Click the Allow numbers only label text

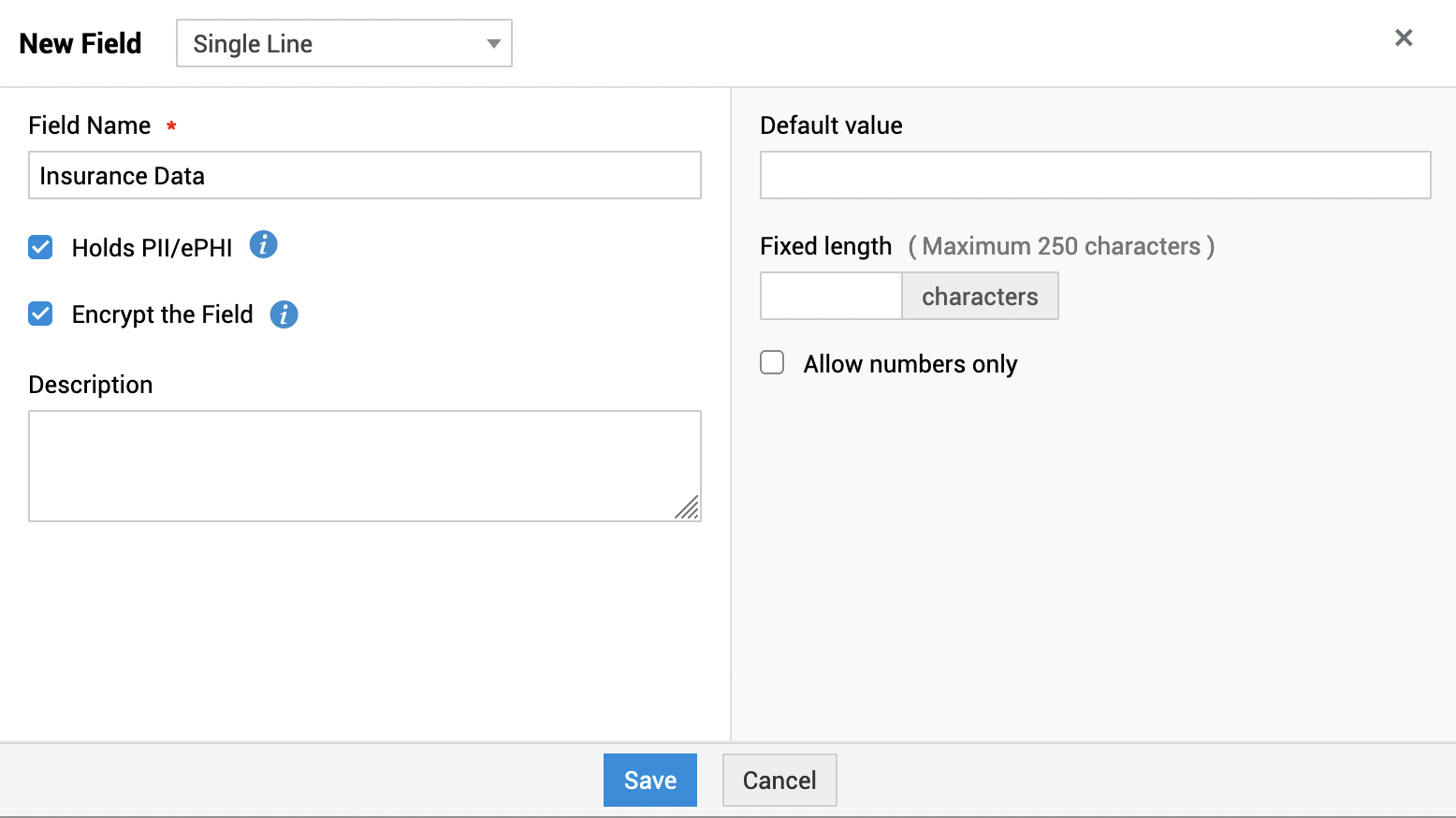pyautogui.click(x=910, y=364)
